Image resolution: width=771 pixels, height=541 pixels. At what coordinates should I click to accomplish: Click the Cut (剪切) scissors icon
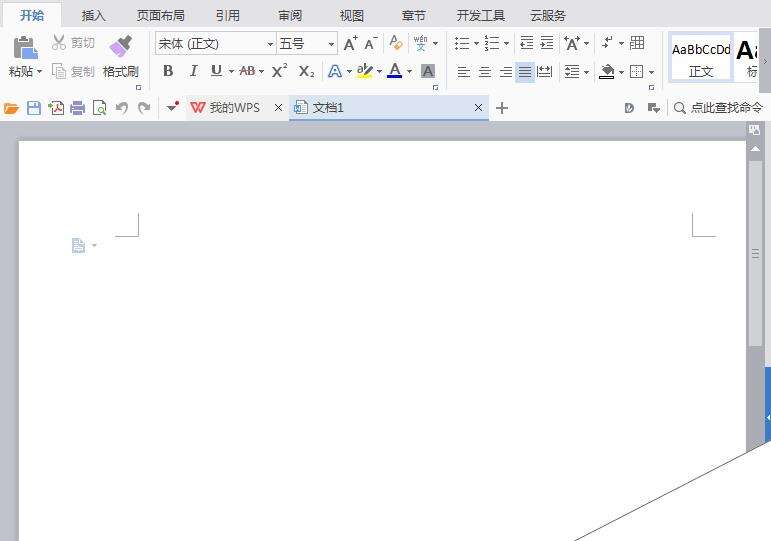59,42
